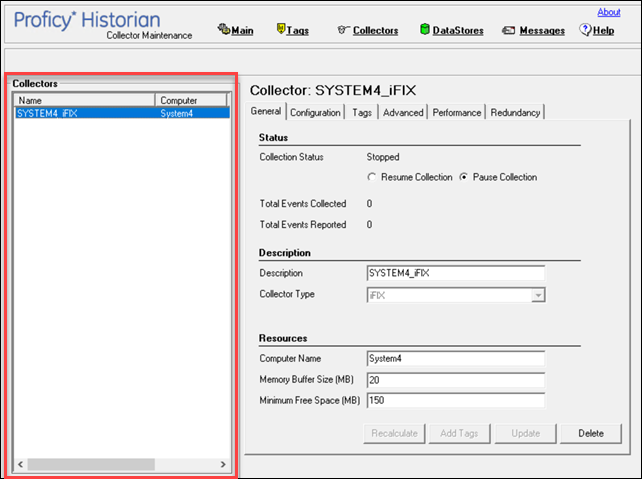
Task: Open the Help link
Action: click(603, 31)
